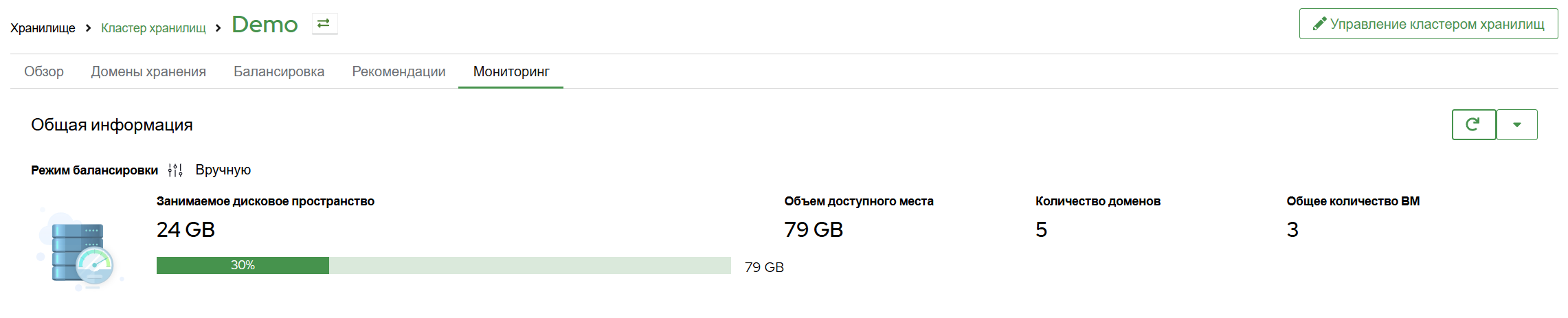The height and width of the screenshot is (318, 1568).
Task: Click the swap arrows icon next to Demo
Action: 324,24
